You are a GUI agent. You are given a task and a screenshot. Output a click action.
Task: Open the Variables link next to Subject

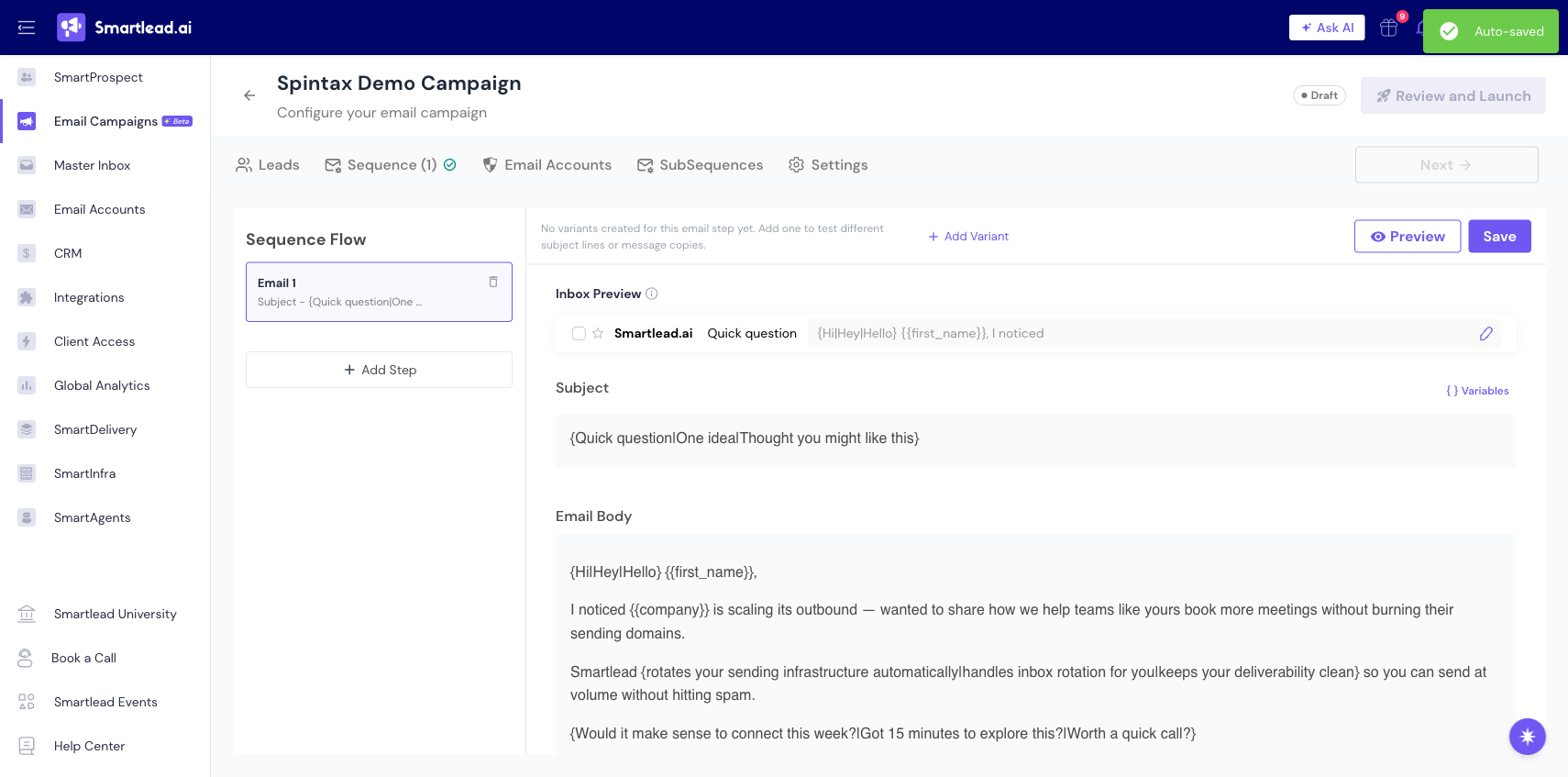(1477, 391)
